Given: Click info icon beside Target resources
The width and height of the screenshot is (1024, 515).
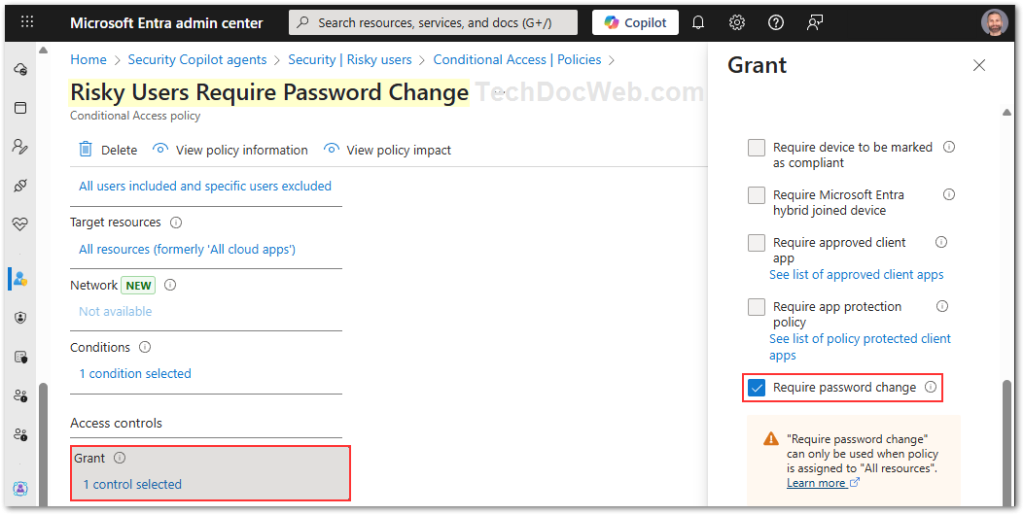Looking at the screenshot, I should (176, 222).
